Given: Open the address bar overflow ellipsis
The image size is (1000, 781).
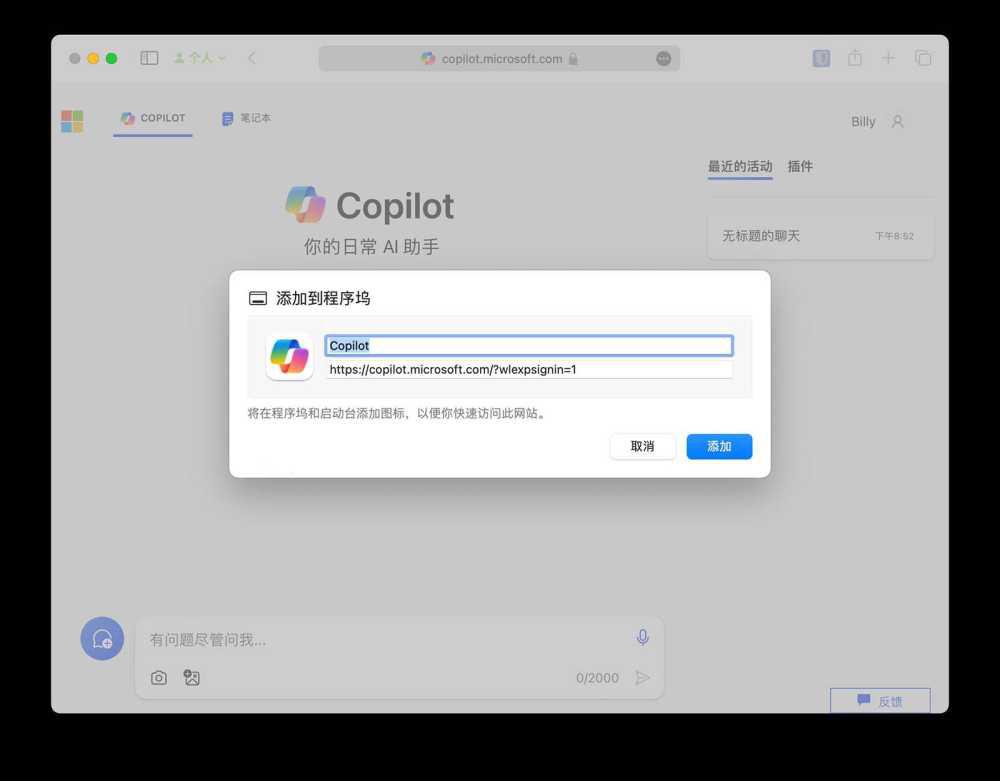Looking at the screenshot, I should point(663,58).
